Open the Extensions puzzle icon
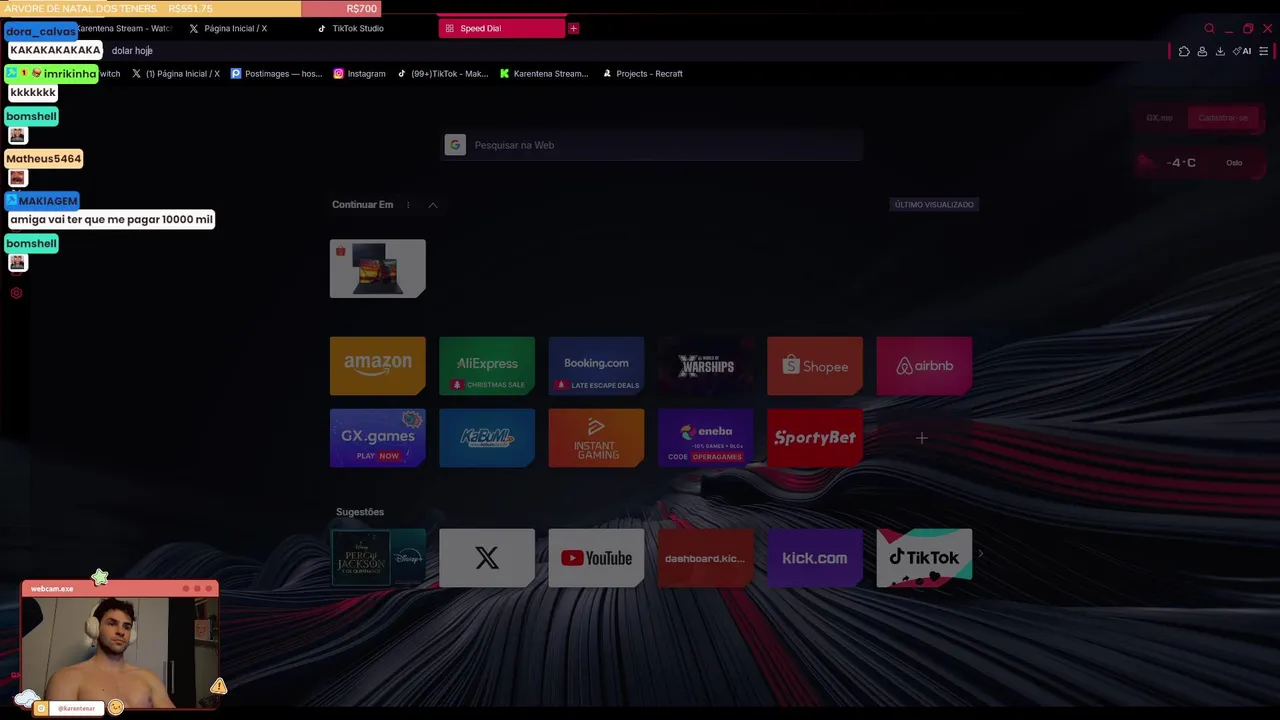 click(1184, 51)
